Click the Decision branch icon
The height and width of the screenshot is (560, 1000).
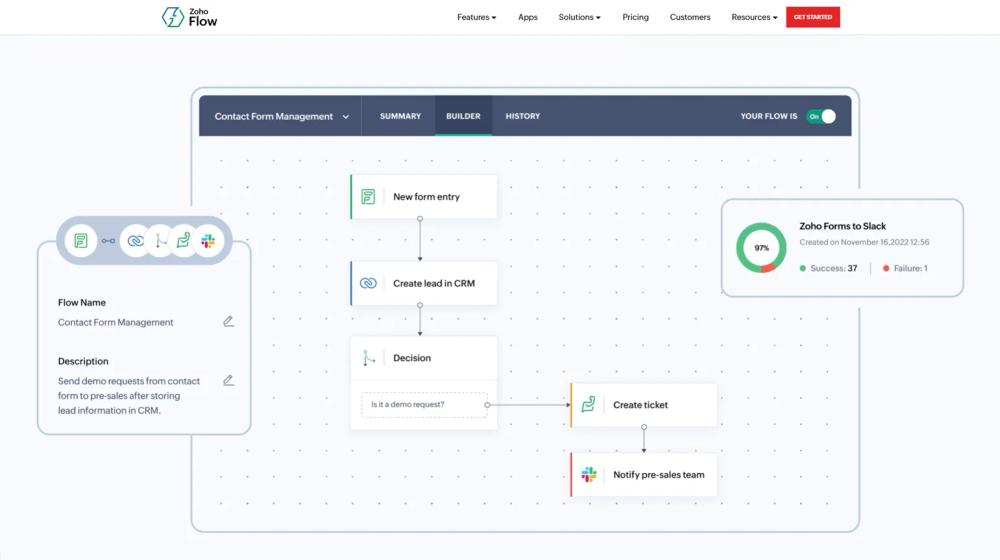pos(368,358)
